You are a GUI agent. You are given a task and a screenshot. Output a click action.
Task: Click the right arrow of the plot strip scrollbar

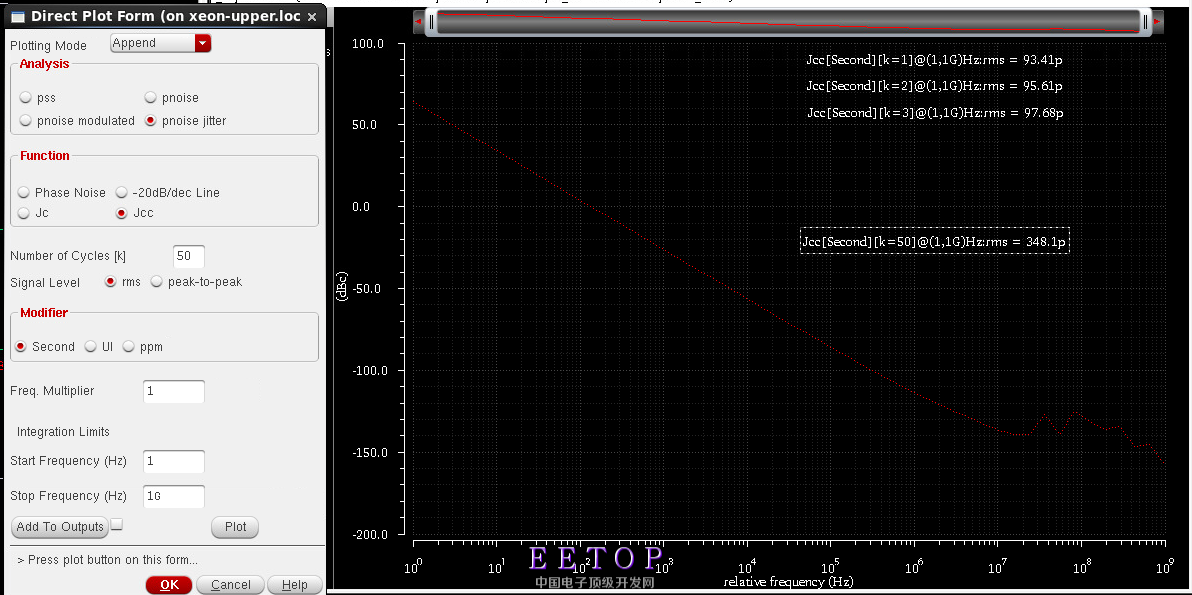tap(1157, 23)
